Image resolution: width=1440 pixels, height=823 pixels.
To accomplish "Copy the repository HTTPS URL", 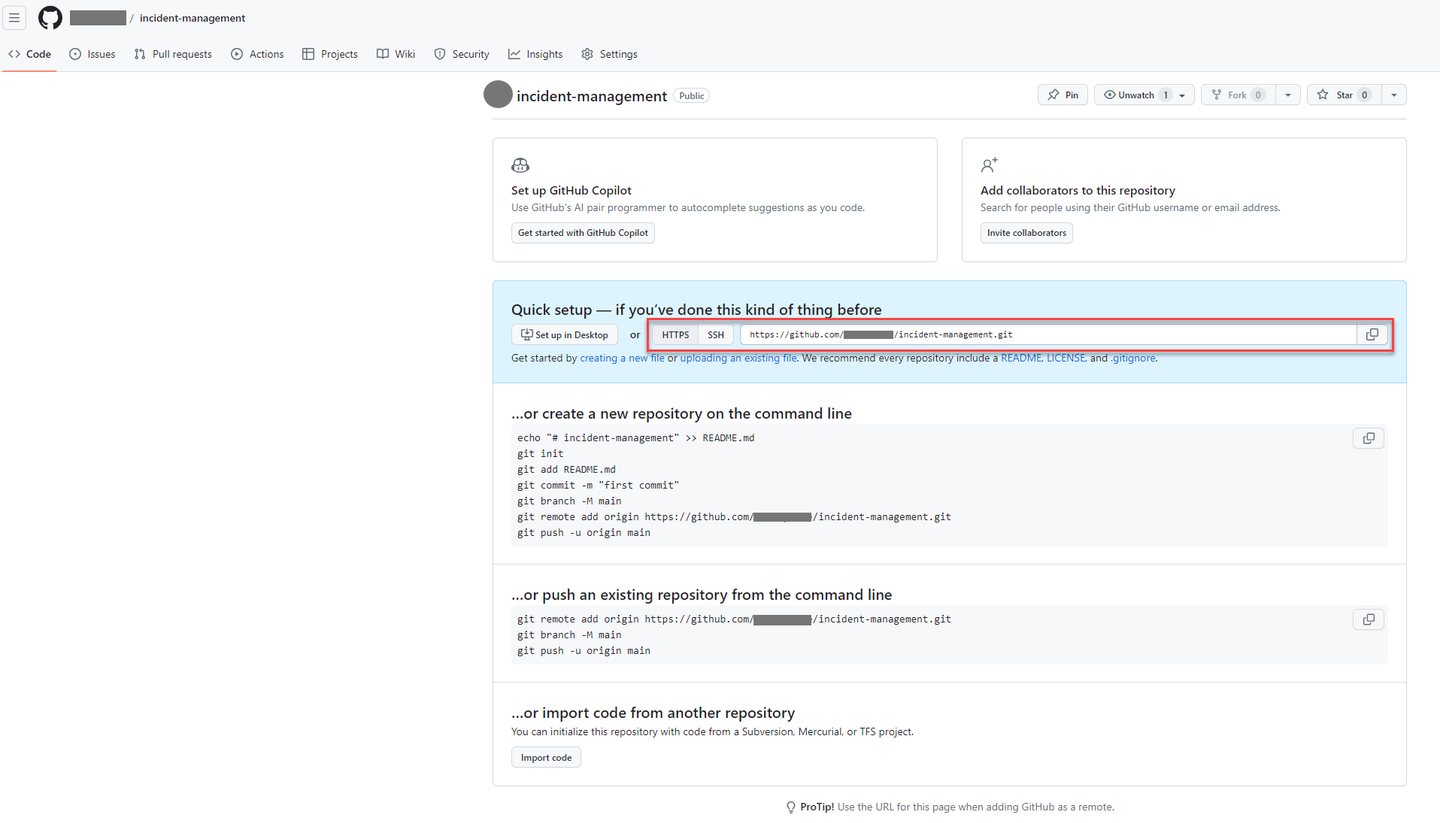I will (x=1372, y=335).
